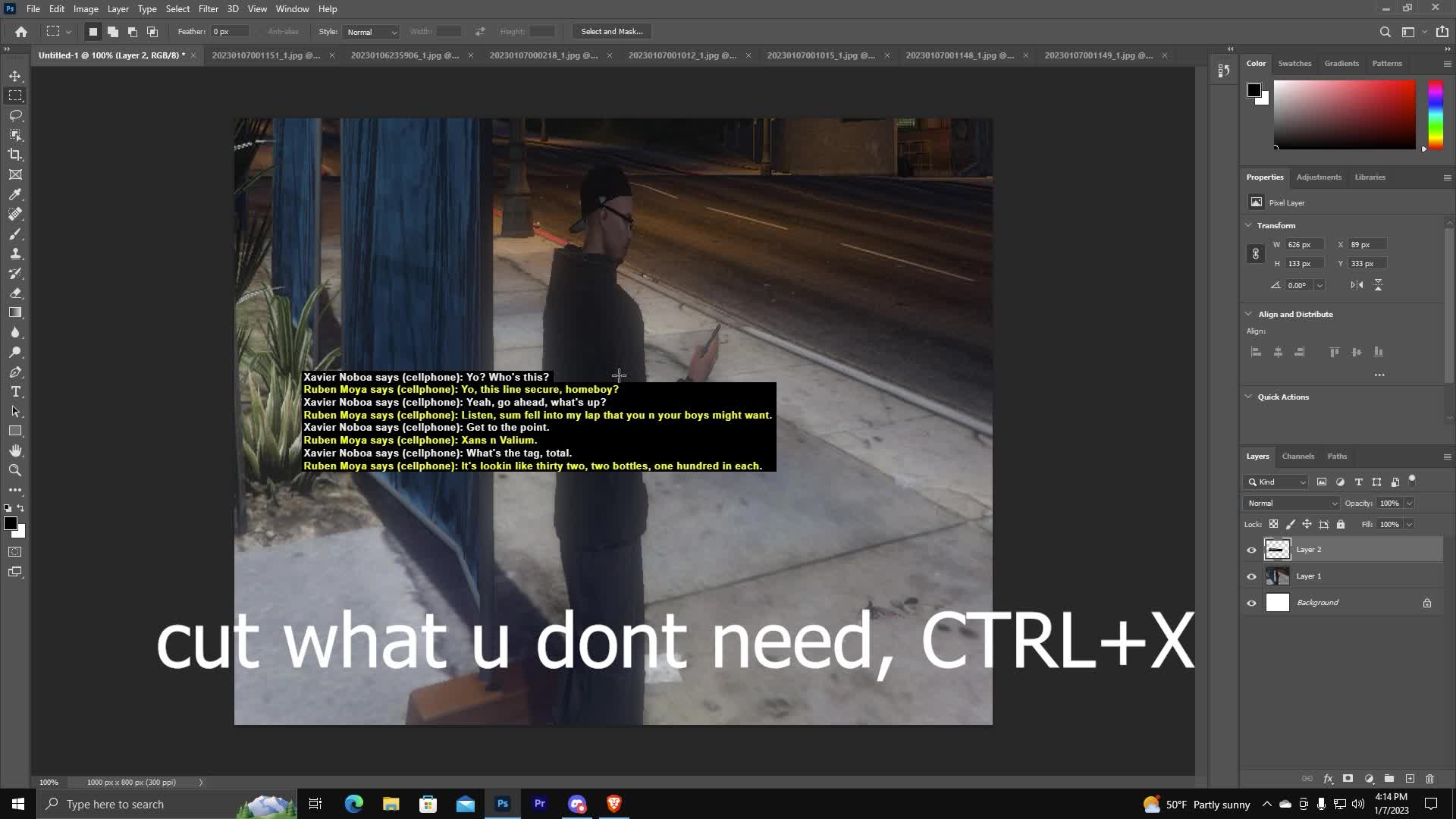Open the Image menu
The image size is (1456, 819).
86,9
